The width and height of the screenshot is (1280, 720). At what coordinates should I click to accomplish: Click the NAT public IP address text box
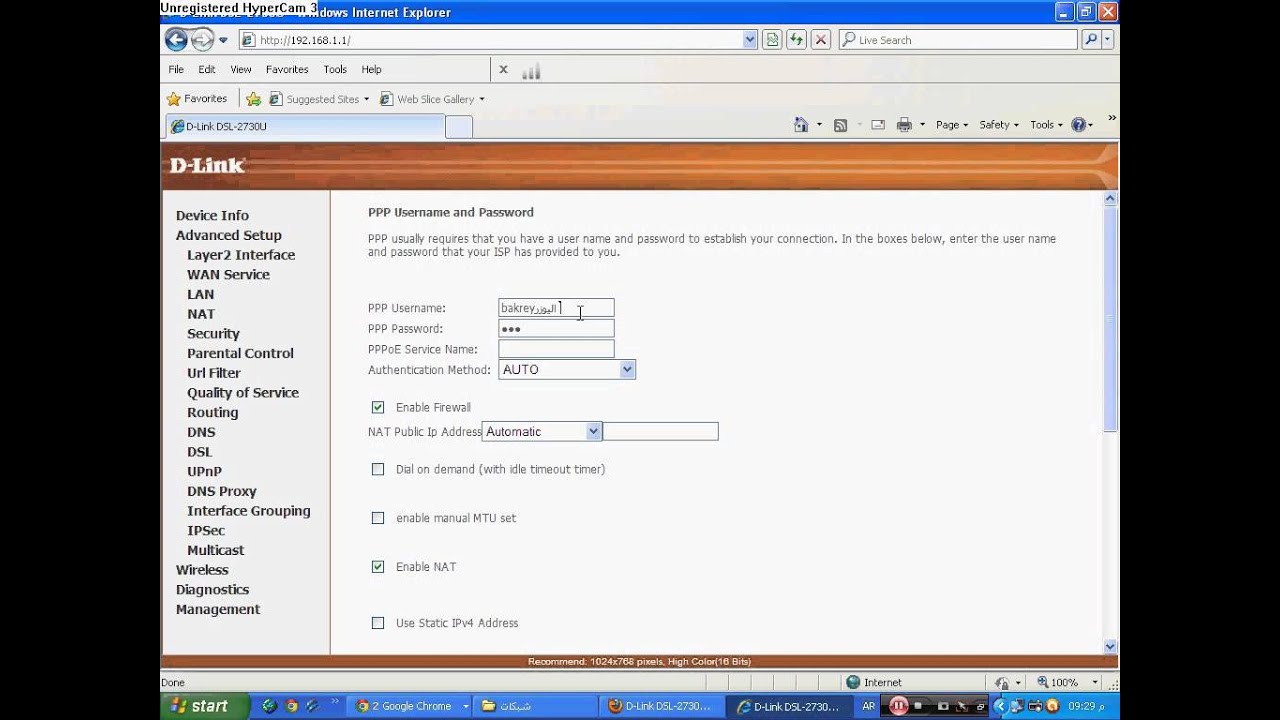[x=660, y=432]
